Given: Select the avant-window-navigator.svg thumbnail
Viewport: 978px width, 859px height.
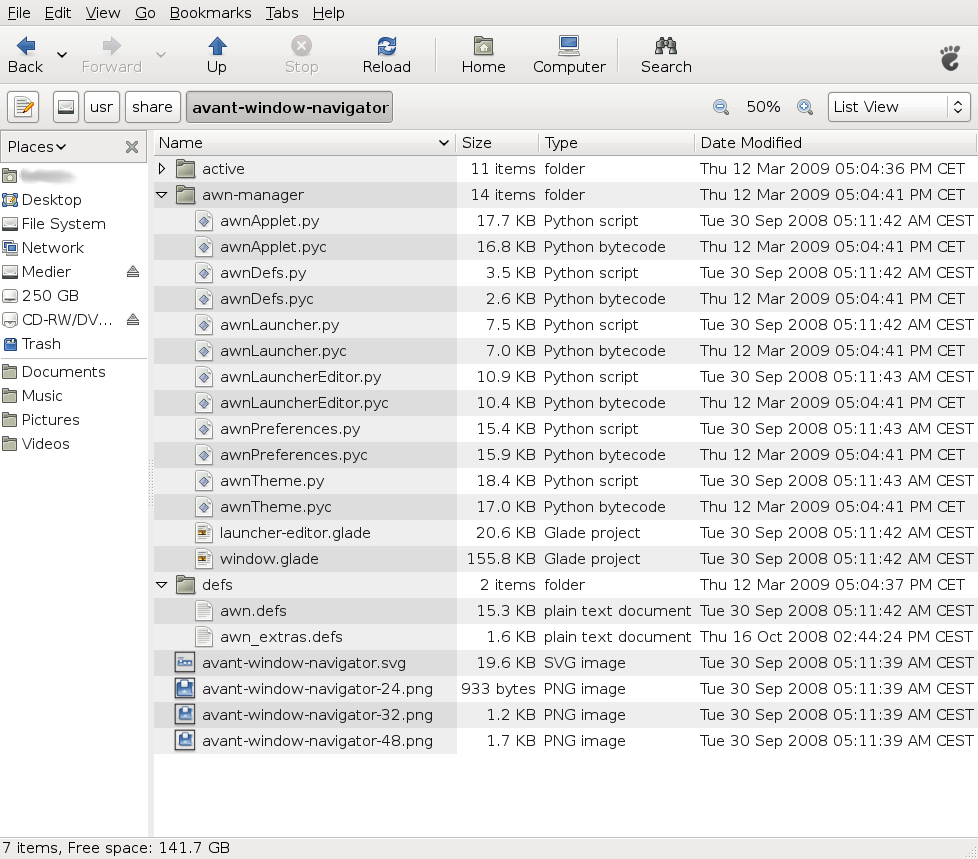Looking at the screenshot, I should click(185, 662).
